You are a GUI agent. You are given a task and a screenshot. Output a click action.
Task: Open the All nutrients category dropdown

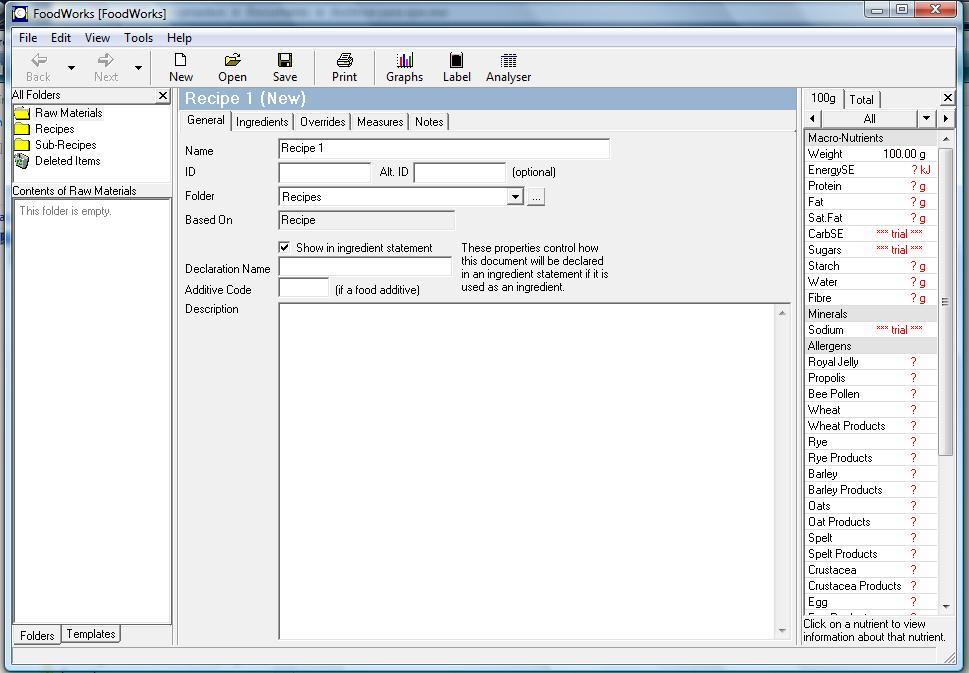point(925,118)
